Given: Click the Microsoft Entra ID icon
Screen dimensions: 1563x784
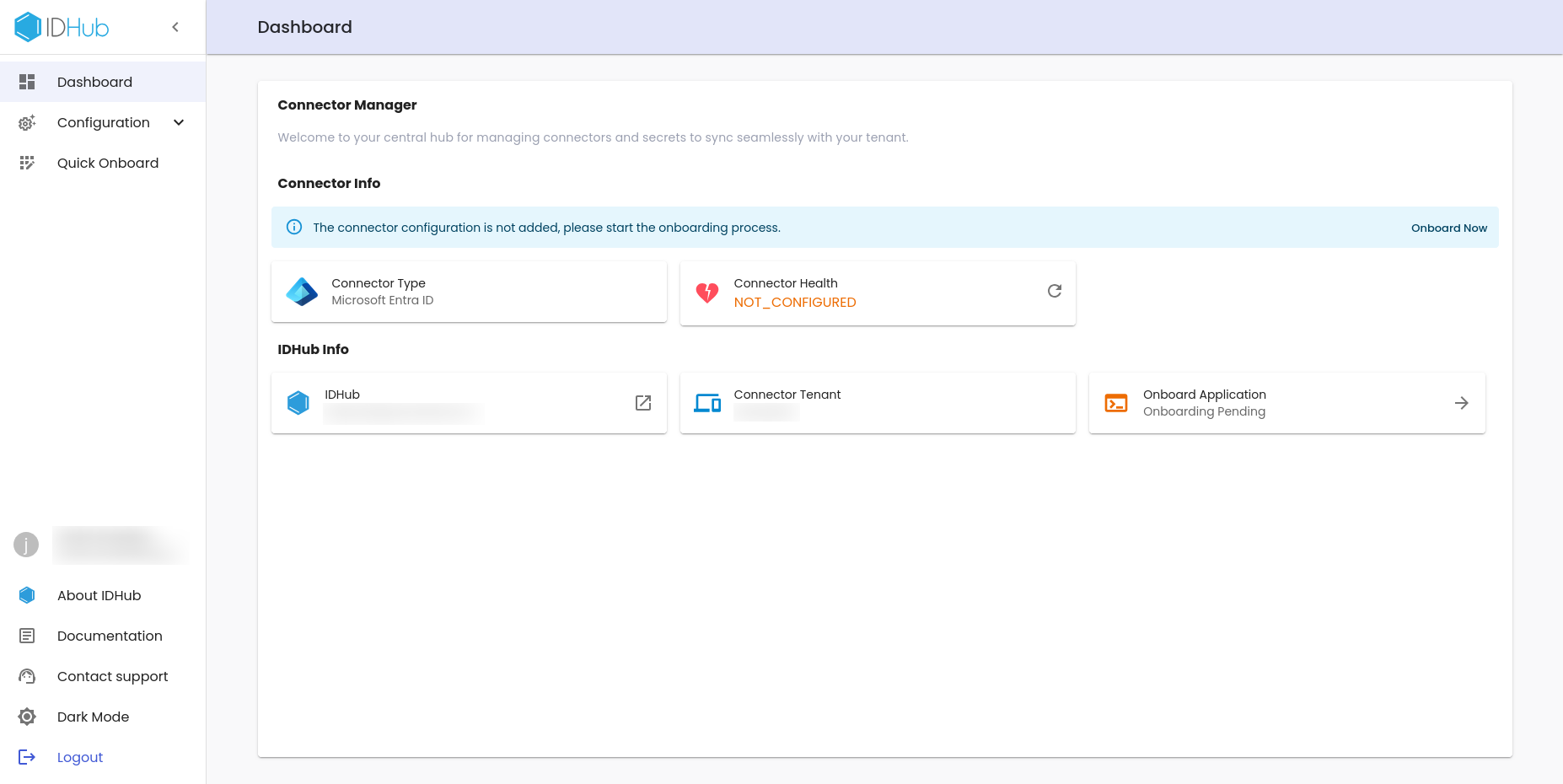Looking at the screenshot, I should coord(302,292).
